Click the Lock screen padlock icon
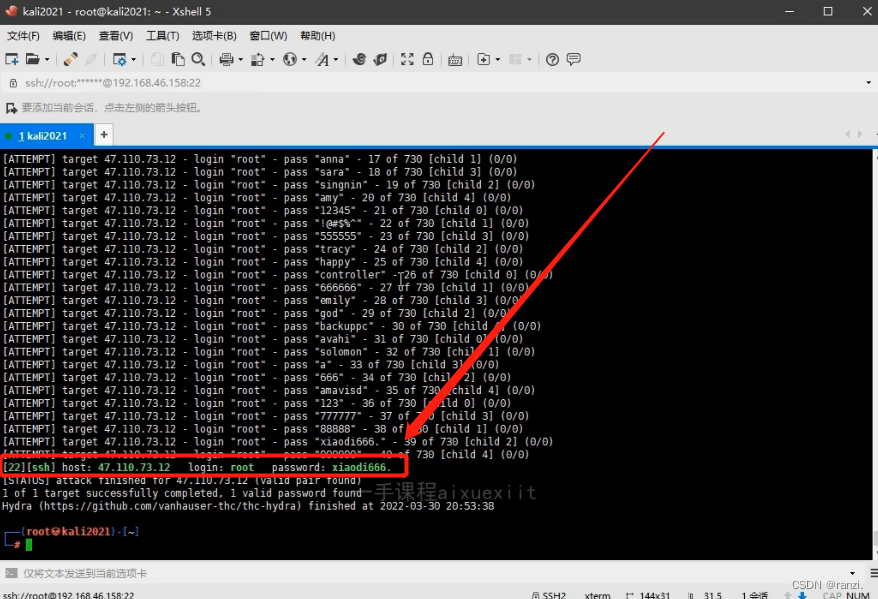This screenshot has width=878, height=599. pyautogui.click(x=428, y=59)
